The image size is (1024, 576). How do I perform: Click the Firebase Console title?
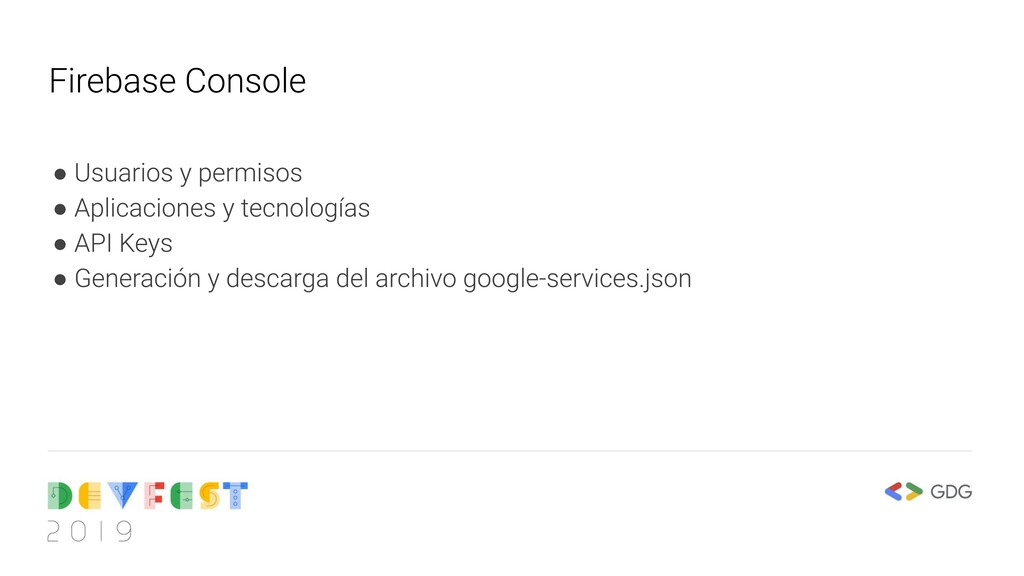178,81
